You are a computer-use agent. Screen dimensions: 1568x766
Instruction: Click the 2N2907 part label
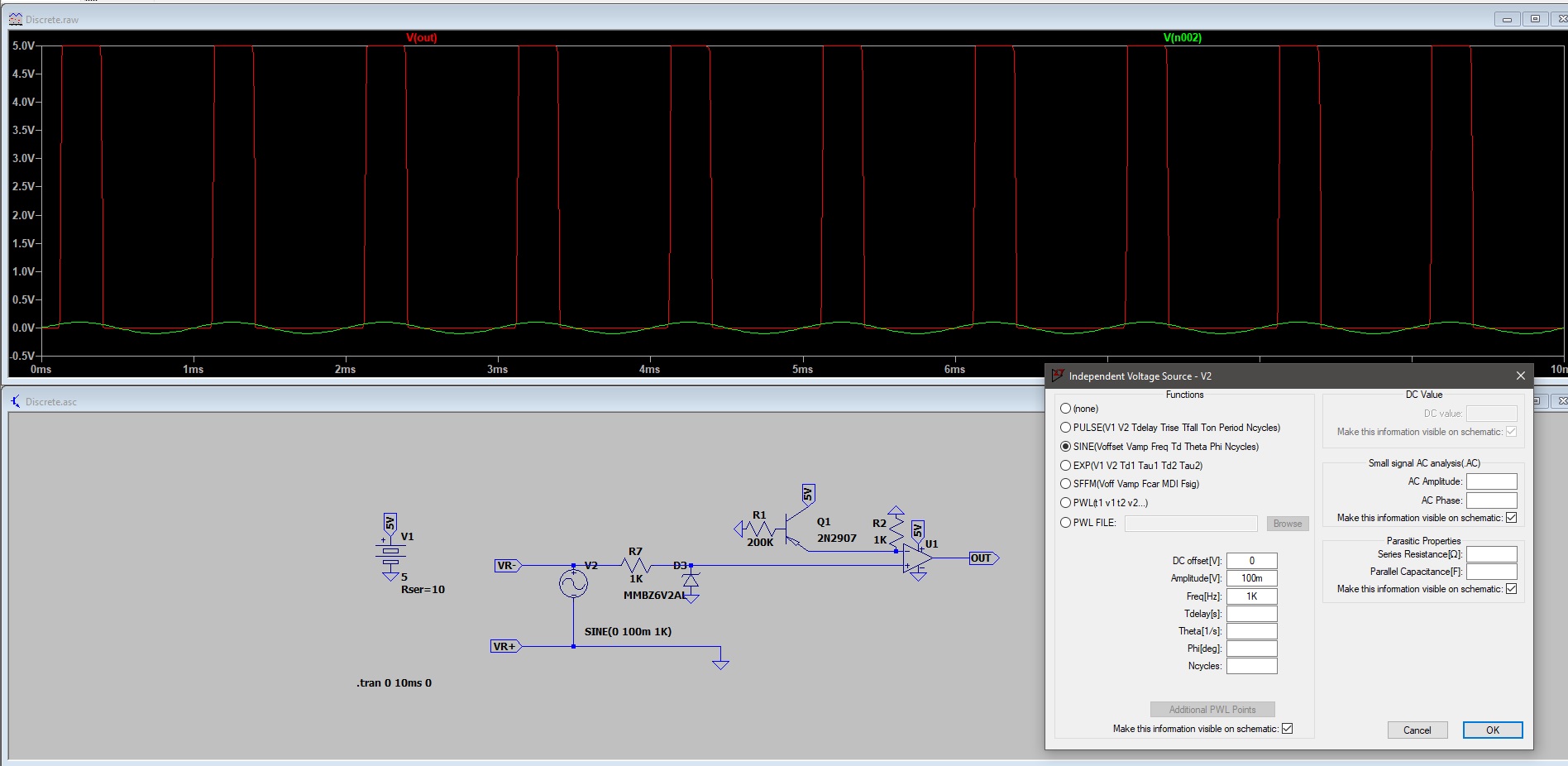click(837, 539)
